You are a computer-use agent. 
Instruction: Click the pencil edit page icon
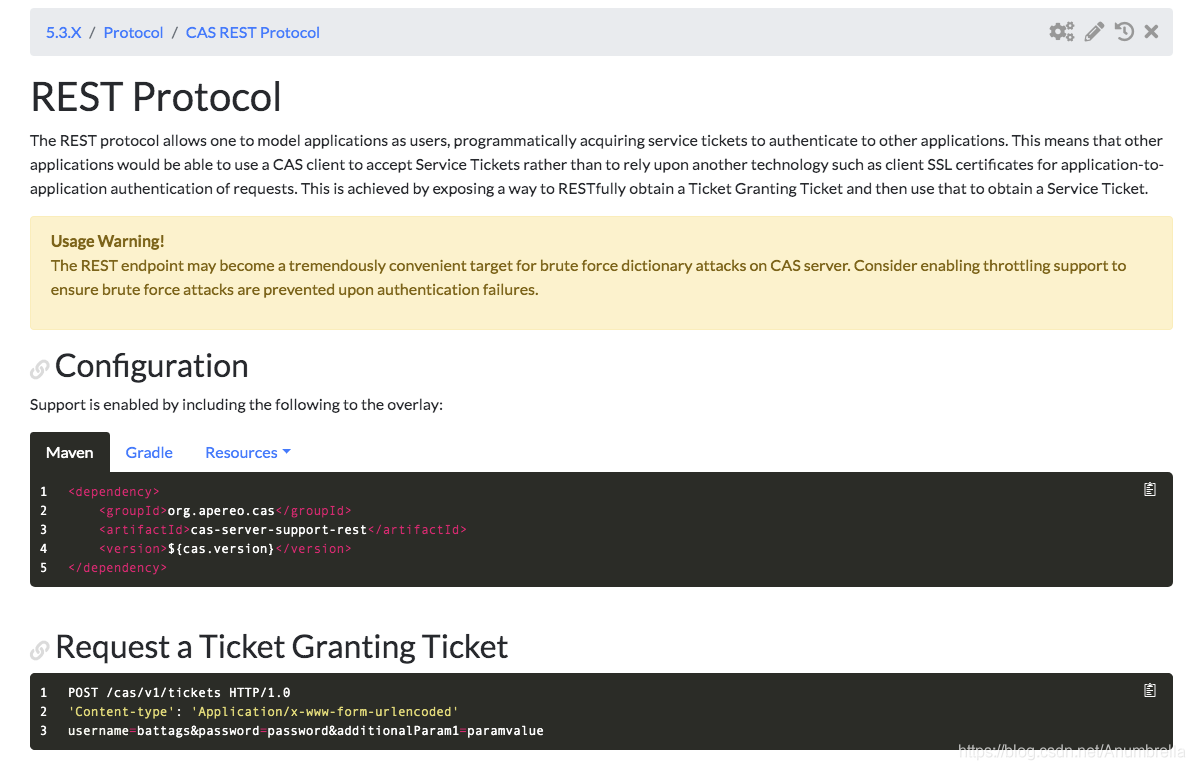[x=1094, y=32]
